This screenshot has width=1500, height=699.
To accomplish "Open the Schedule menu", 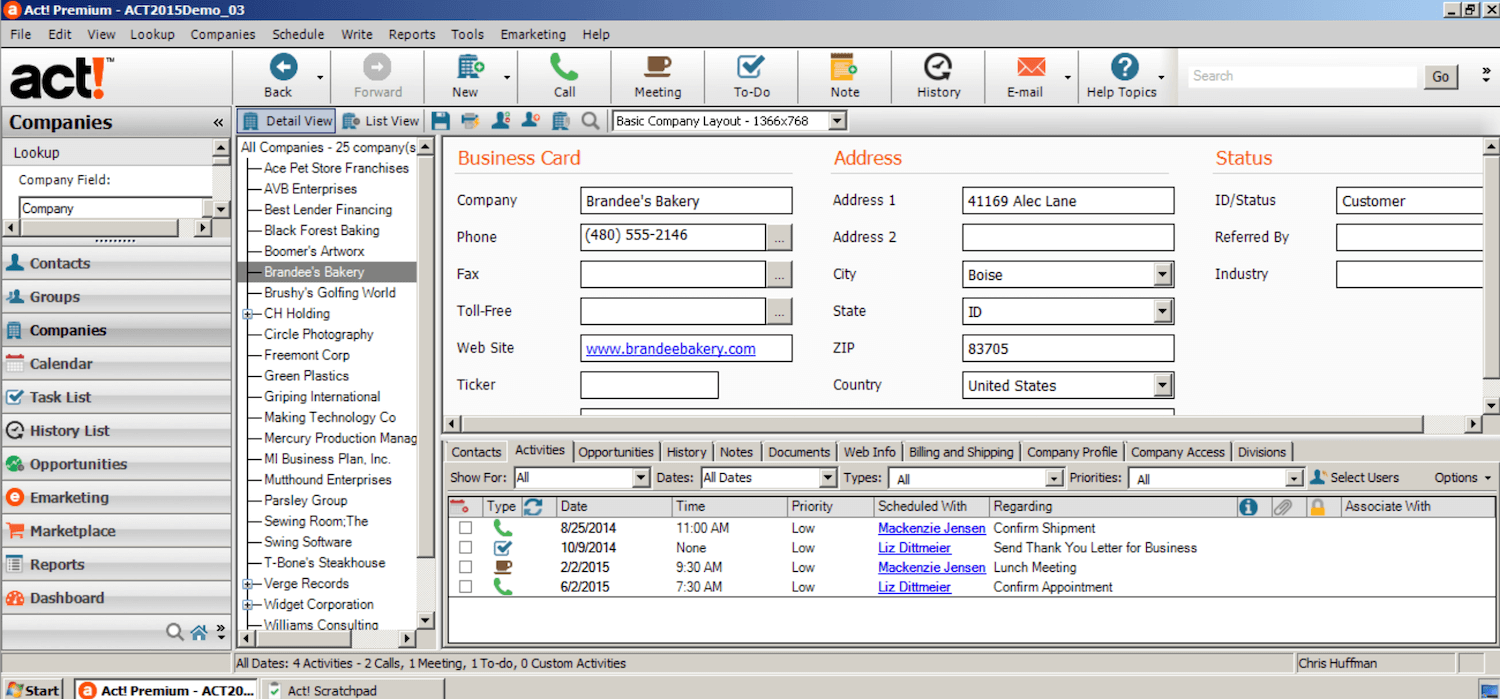I will [298, 34].
